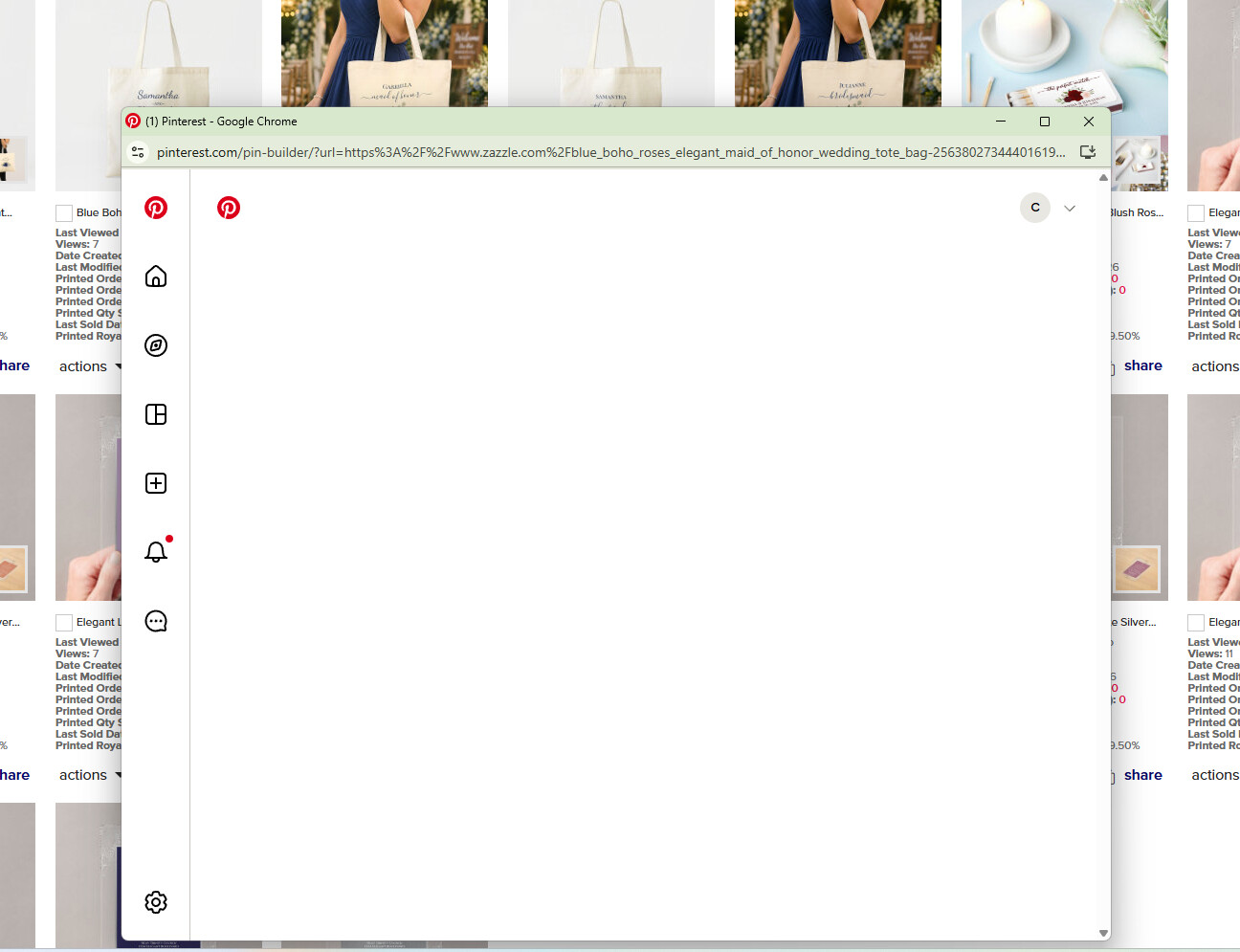Screen dimensions: 1240x952
Task: Open the uppercase SAMANTHA tote thumbnail
Action: tap(611, 54)
